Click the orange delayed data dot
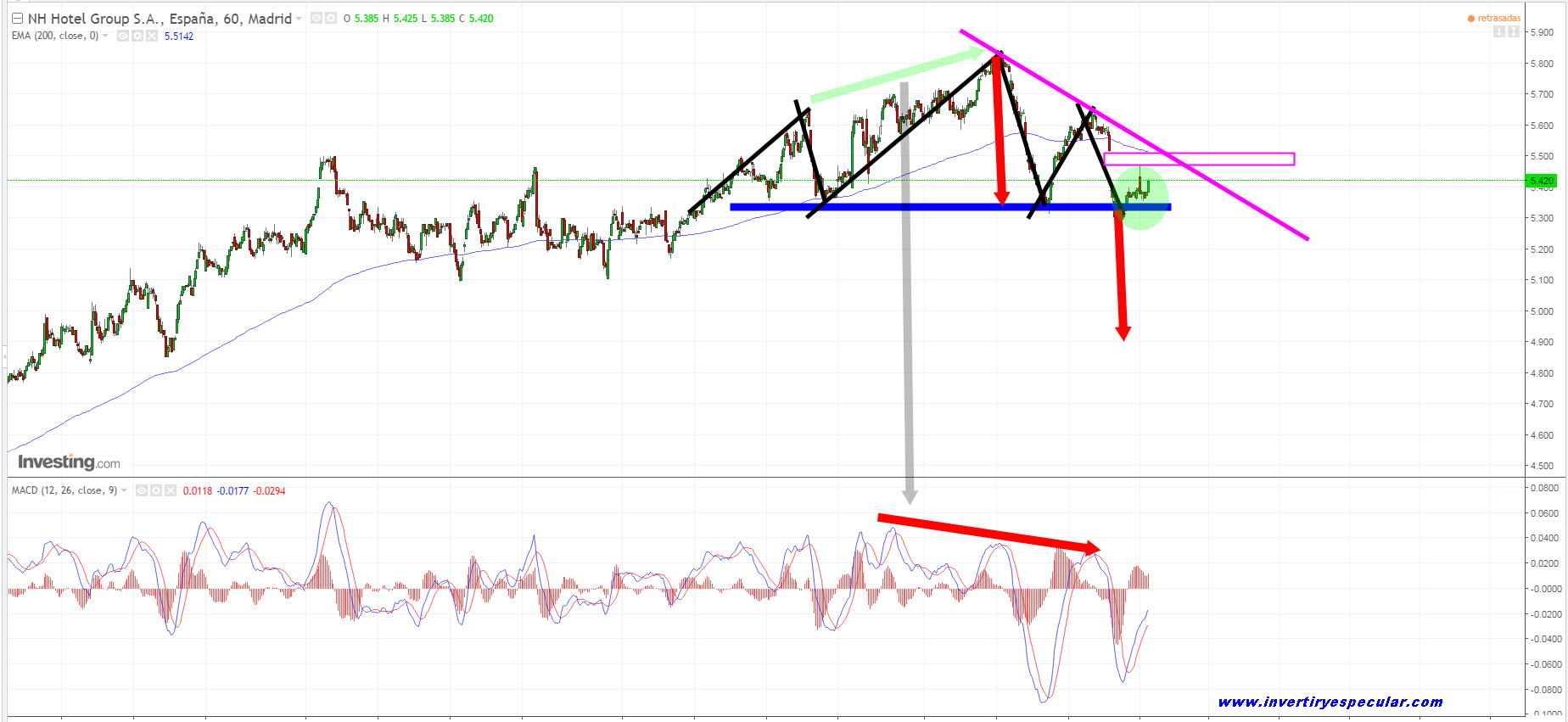This screenshot has width=1568, height=722. click(1471, 19)
